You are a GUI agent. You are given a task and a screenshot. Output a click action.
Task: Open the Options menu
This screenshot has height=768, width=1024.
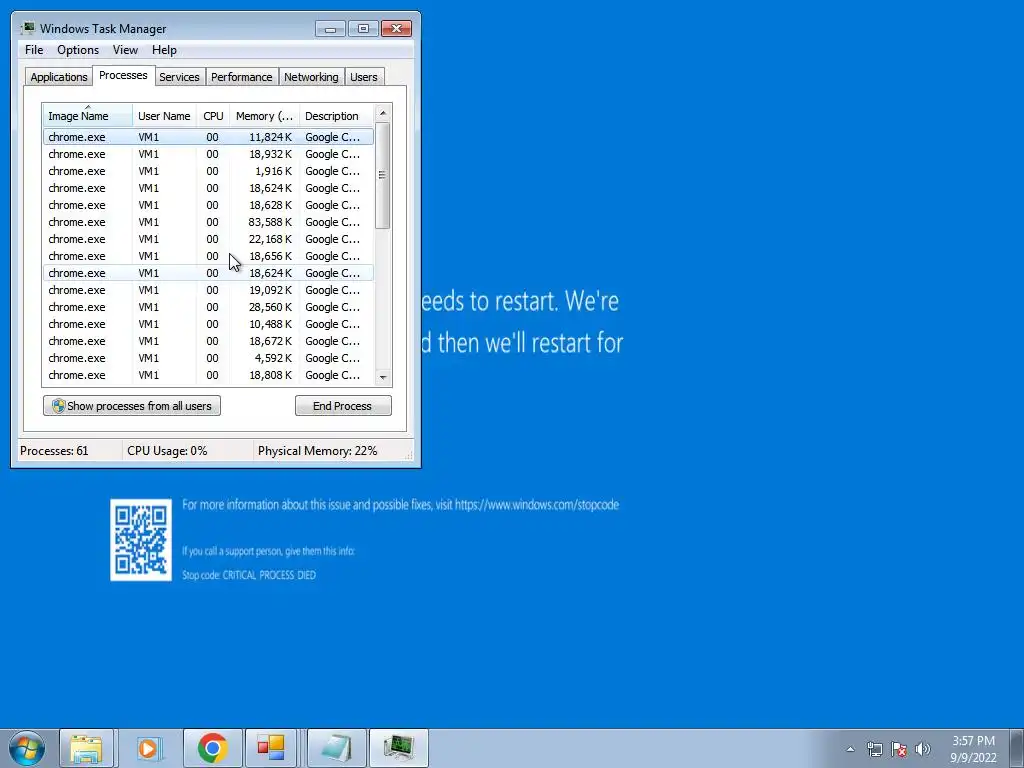pos(78,50)
